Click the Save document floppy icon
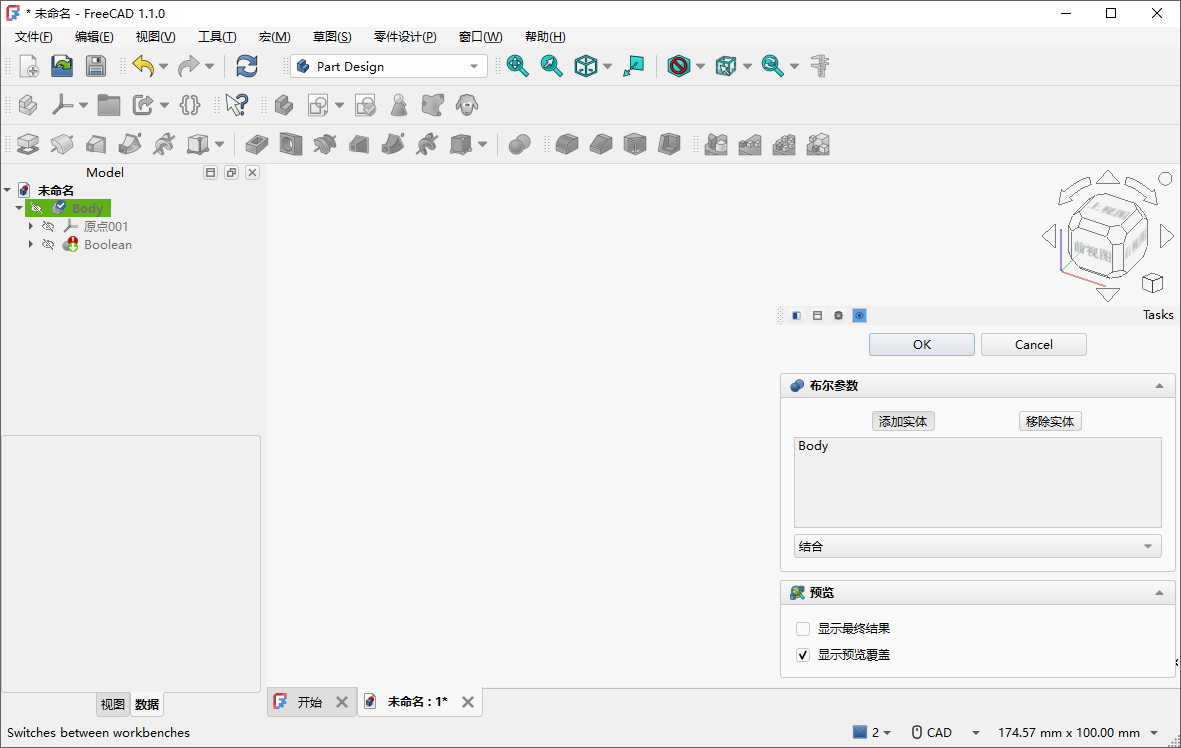1181x748 pixels. (x=95, y=67)
